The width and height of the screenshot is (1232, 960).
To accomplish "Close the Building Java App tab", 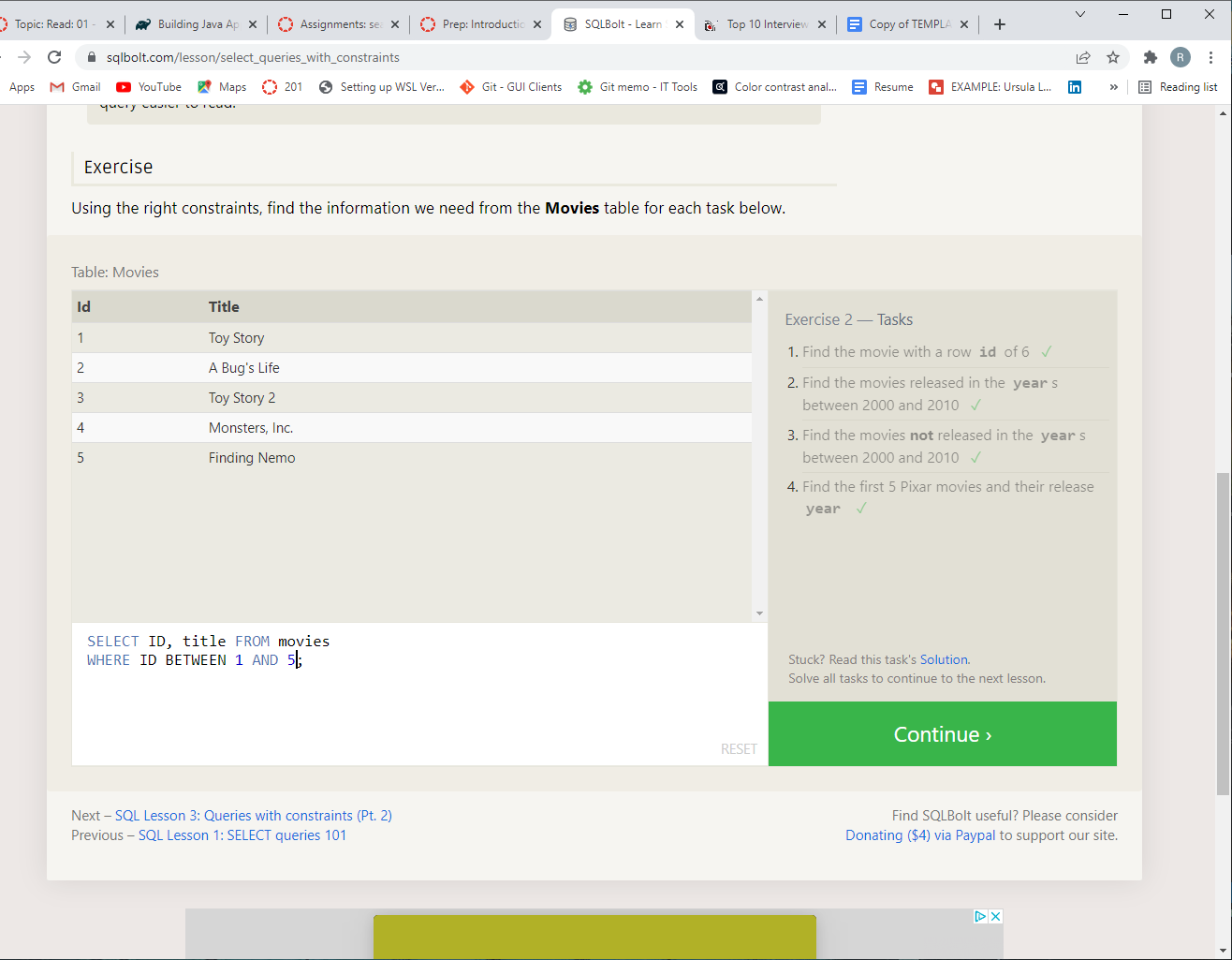I will 253,24.
